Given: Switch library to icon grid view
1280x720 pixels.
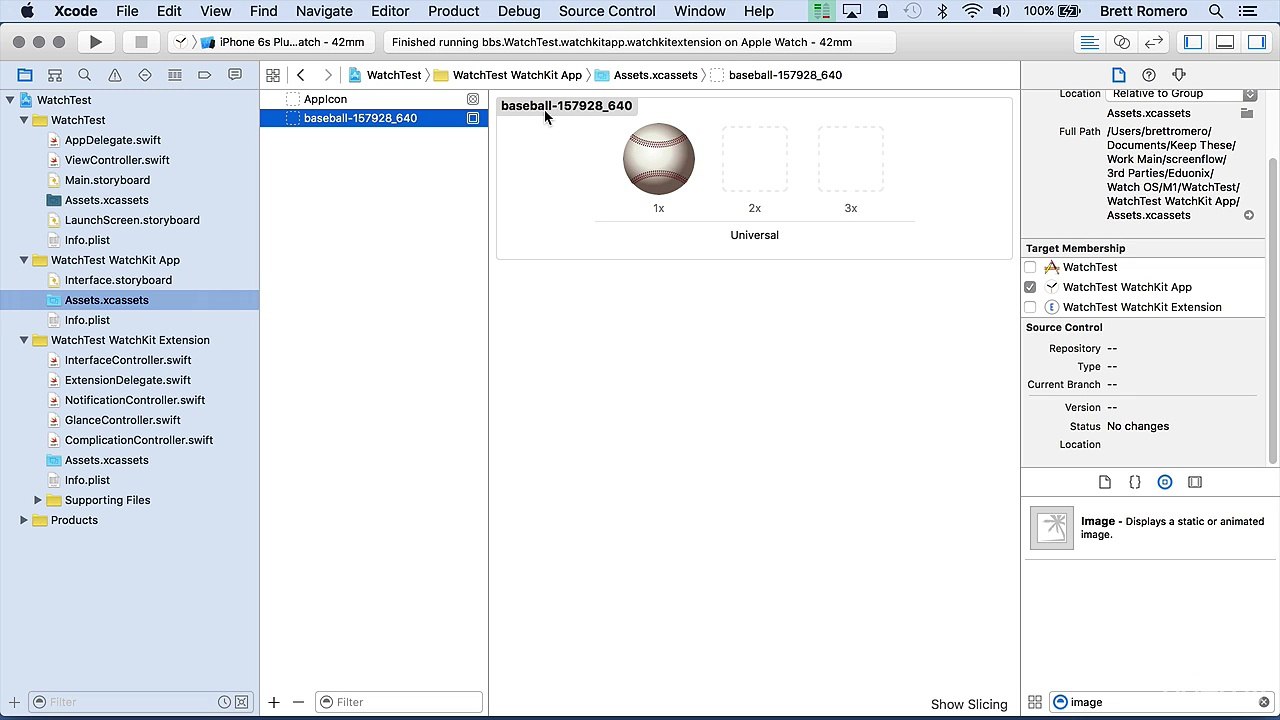Looking at the screenshot, I should pyautogui.click(x=1035, y=702).
